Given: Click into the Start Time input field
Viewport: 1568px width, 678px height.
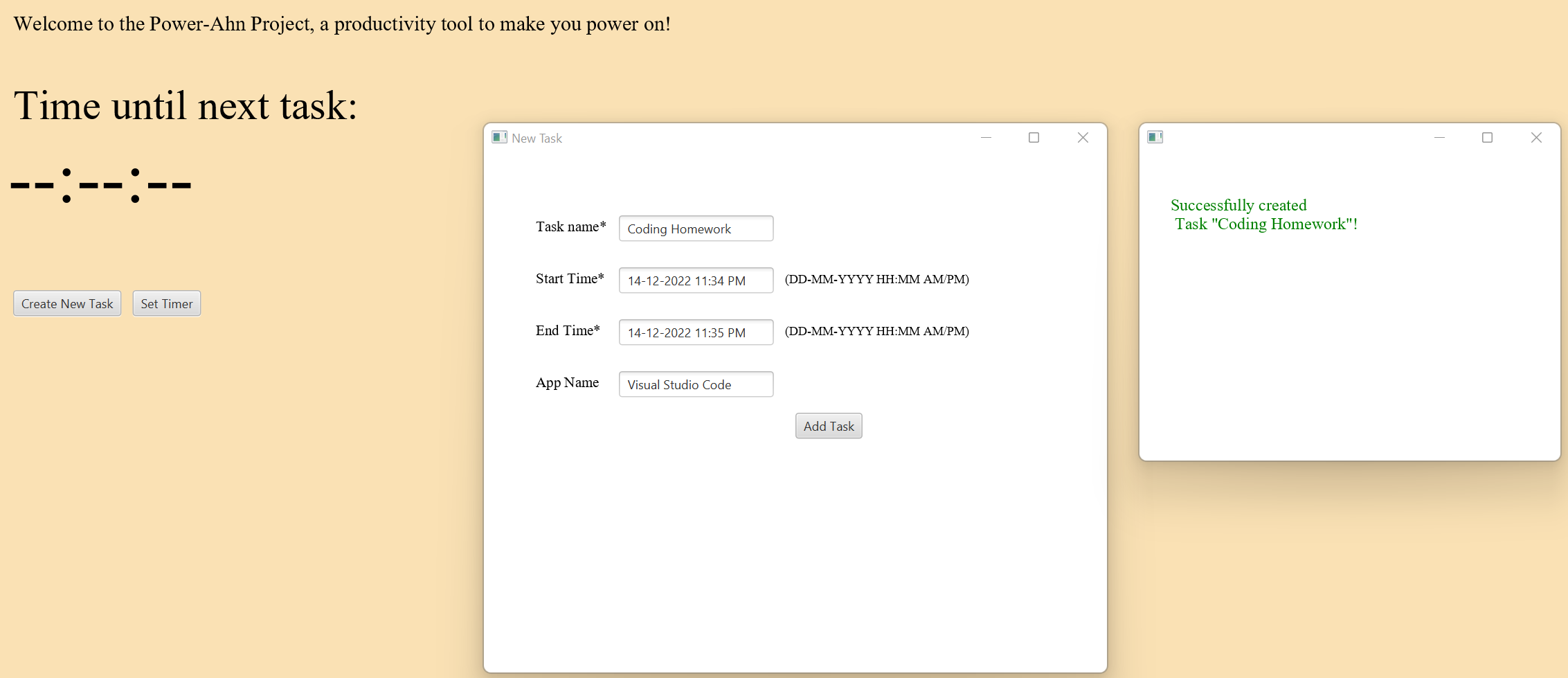Looking at the screenshot, I should 695,280.
